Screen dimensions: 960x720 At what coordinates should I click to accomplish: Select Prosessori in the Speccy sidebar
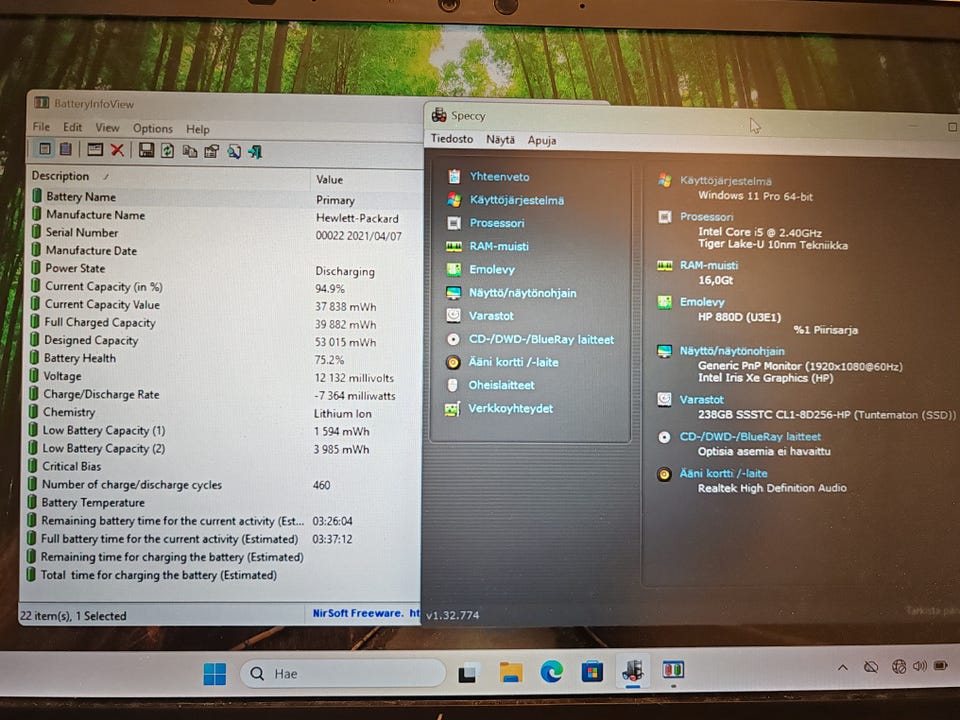(497, 223)
